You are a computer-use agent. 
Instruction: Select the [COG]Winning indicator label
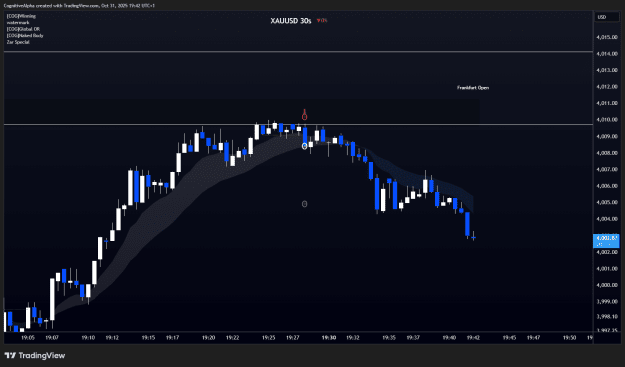[x=21, y=16]
